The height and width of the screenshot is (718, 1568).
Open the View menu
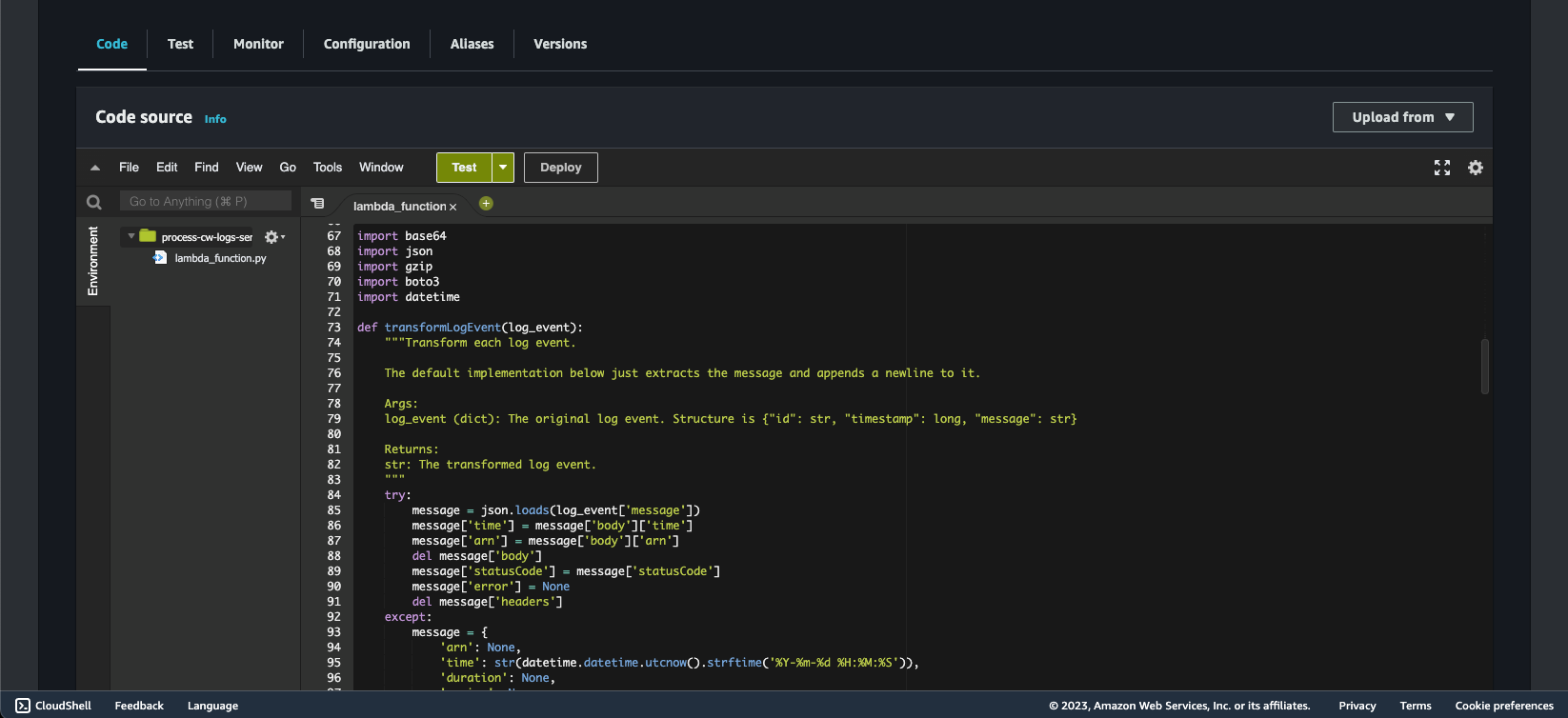(x=250, y=168)
